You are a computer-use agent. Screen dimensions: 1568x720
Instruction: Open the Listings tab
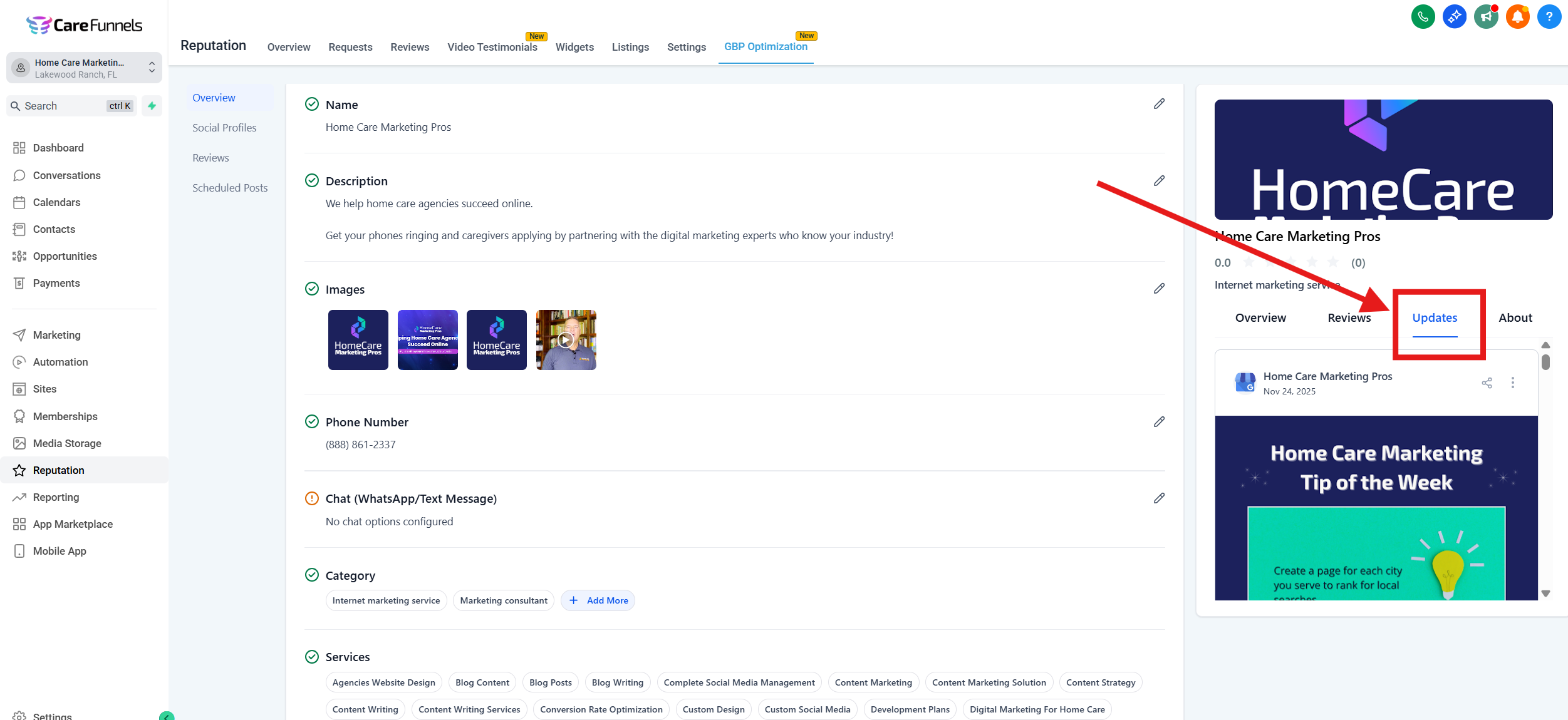tap(630, 47)
